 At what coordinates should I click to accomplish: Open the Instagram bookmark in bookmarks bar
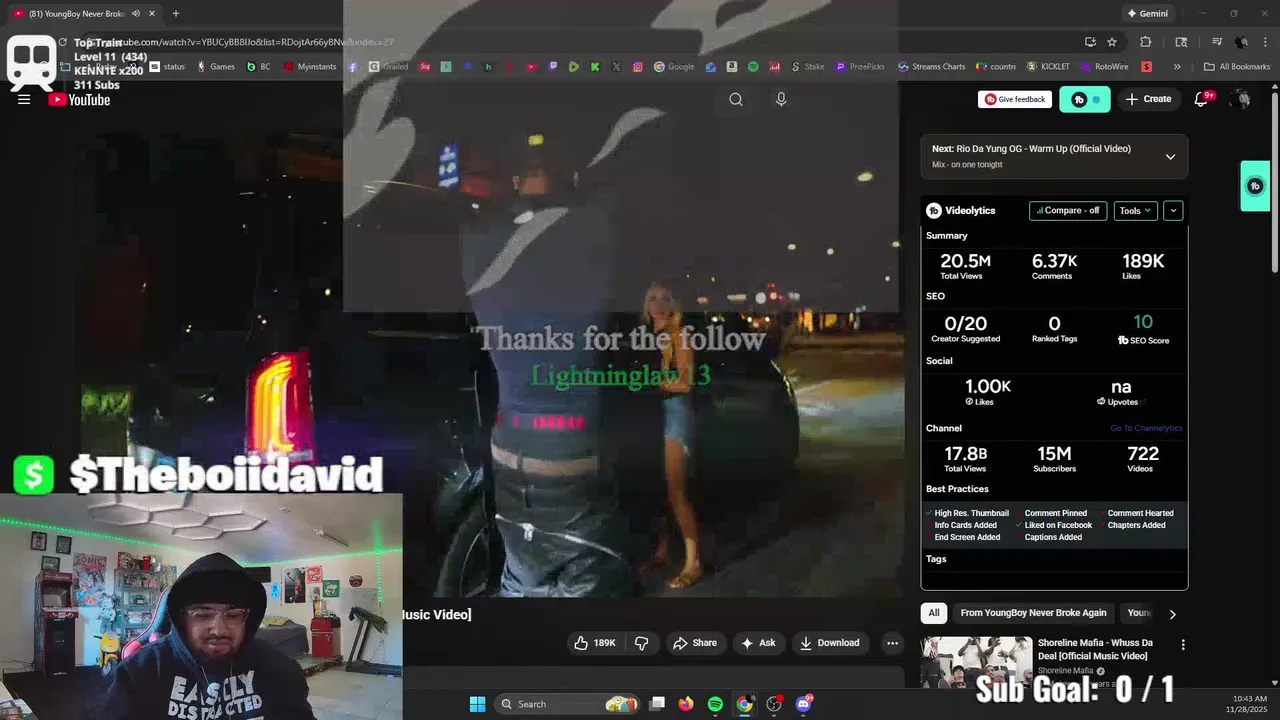pyautogui.click(x=638, y=67)
